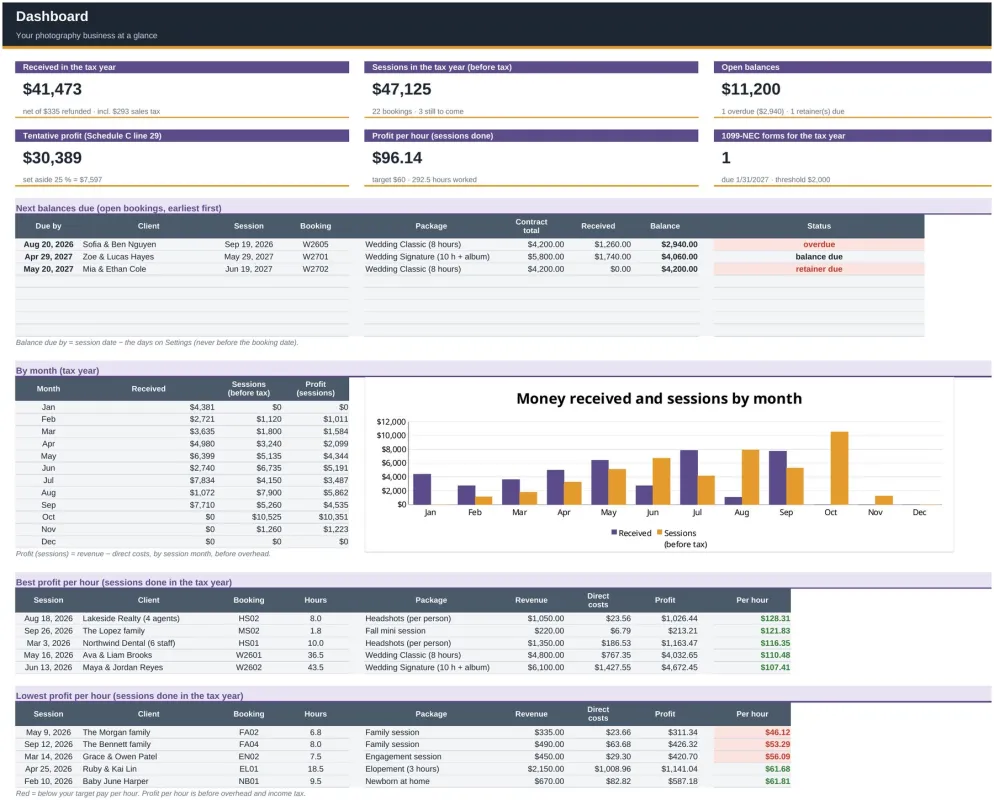Click the Dashboard title heading
Viewport: 994px width, 800px height.
point(52,16)
